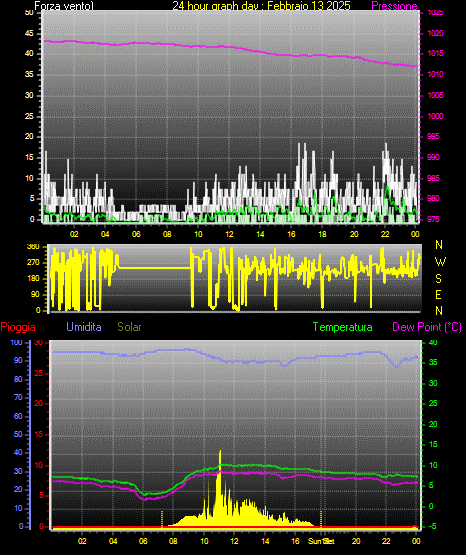The height and width of the screenshot is (555, 466).
Task: Click the "100" humidity axis value
Action: coord(17,342)
